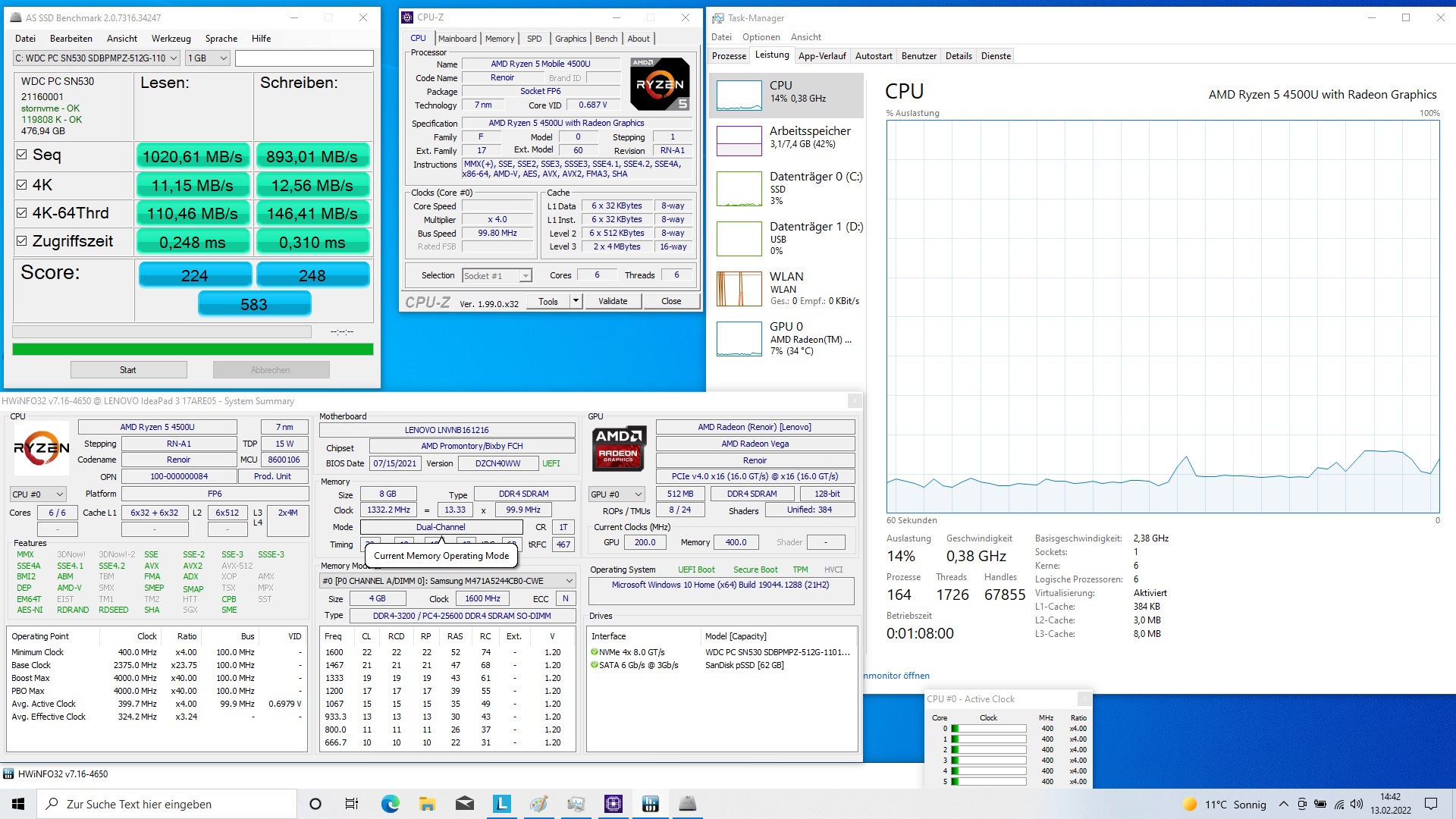Click Validate button in CPU-Z
The width and height of the screenshot is (1456, 819).
click(613, 301)
